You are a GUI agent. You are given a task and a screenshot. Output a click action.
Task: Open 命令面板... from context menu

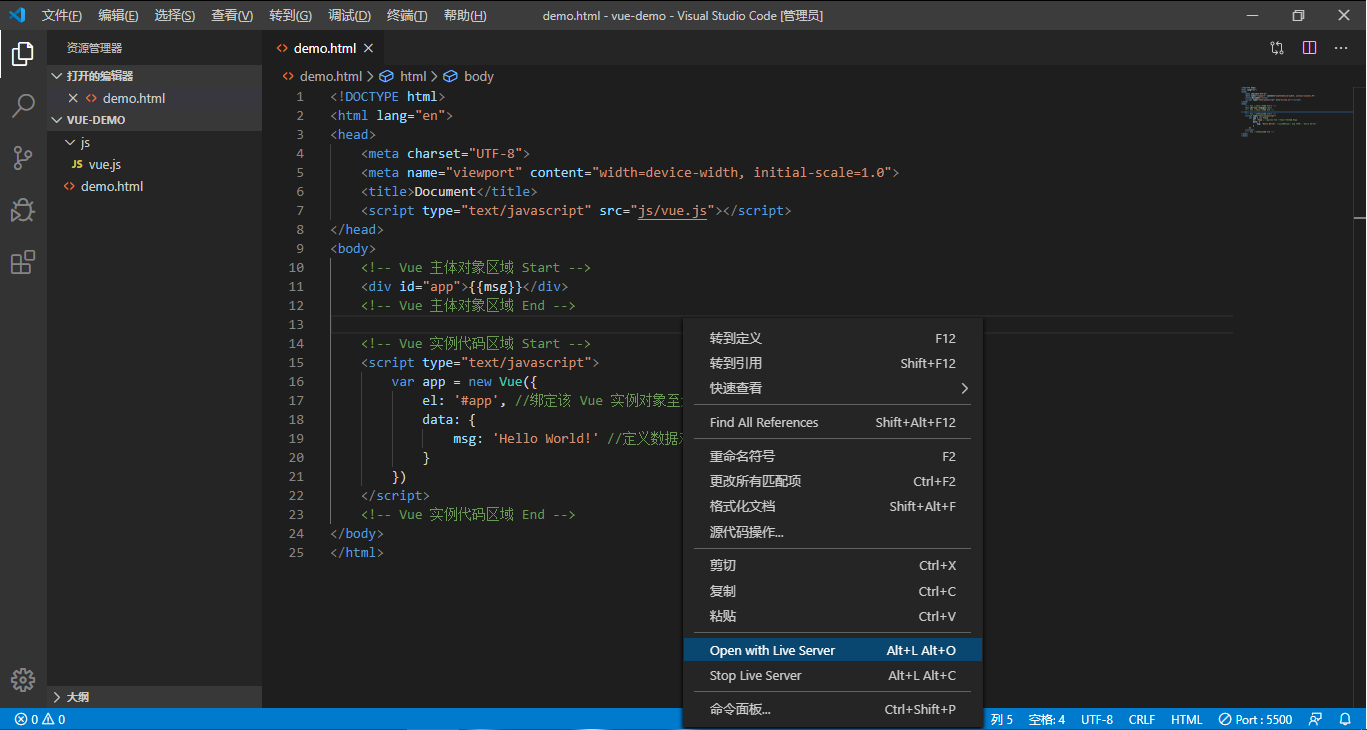(x=832, y=709)
